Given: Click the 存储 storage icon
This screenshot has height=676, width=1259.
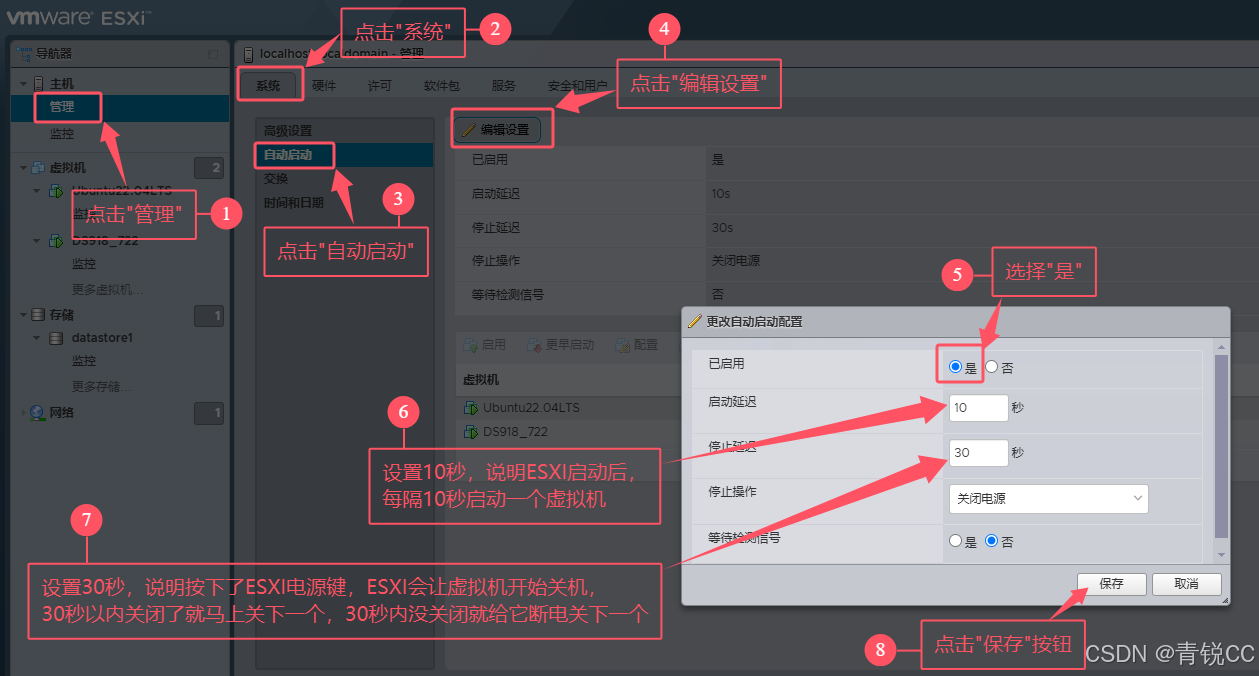Looking at the screenshot, I should click(x=39, y=314).
